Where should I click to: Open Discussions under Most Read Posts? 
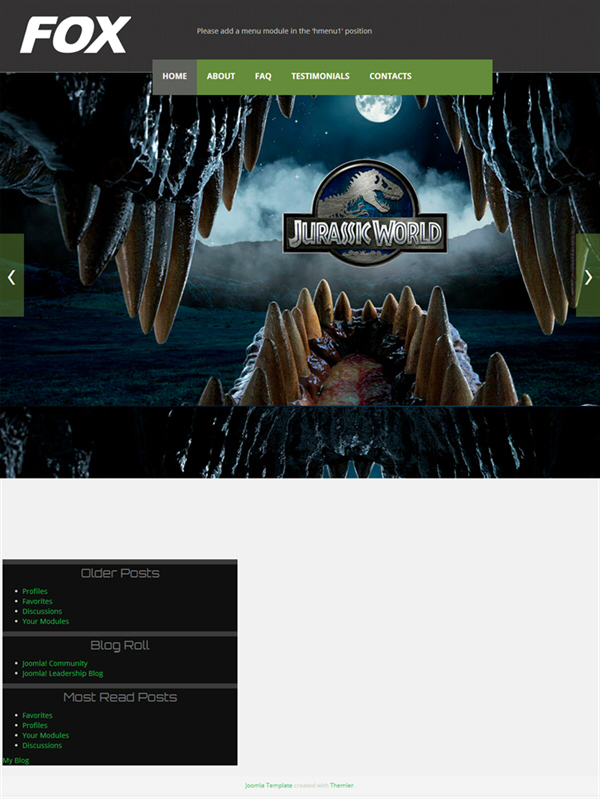click(x=42, y=745)
